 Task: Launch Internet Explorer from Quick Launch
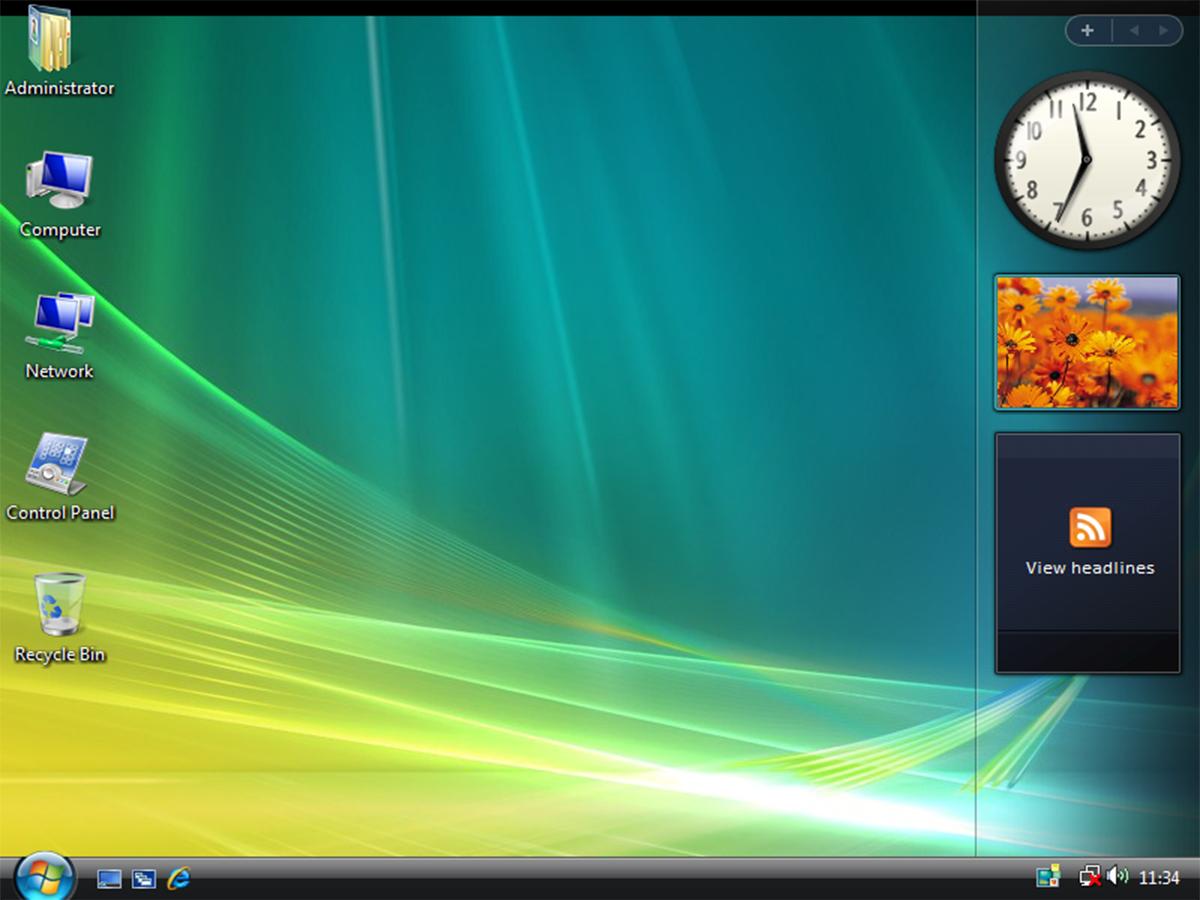(x=179, y=878)
